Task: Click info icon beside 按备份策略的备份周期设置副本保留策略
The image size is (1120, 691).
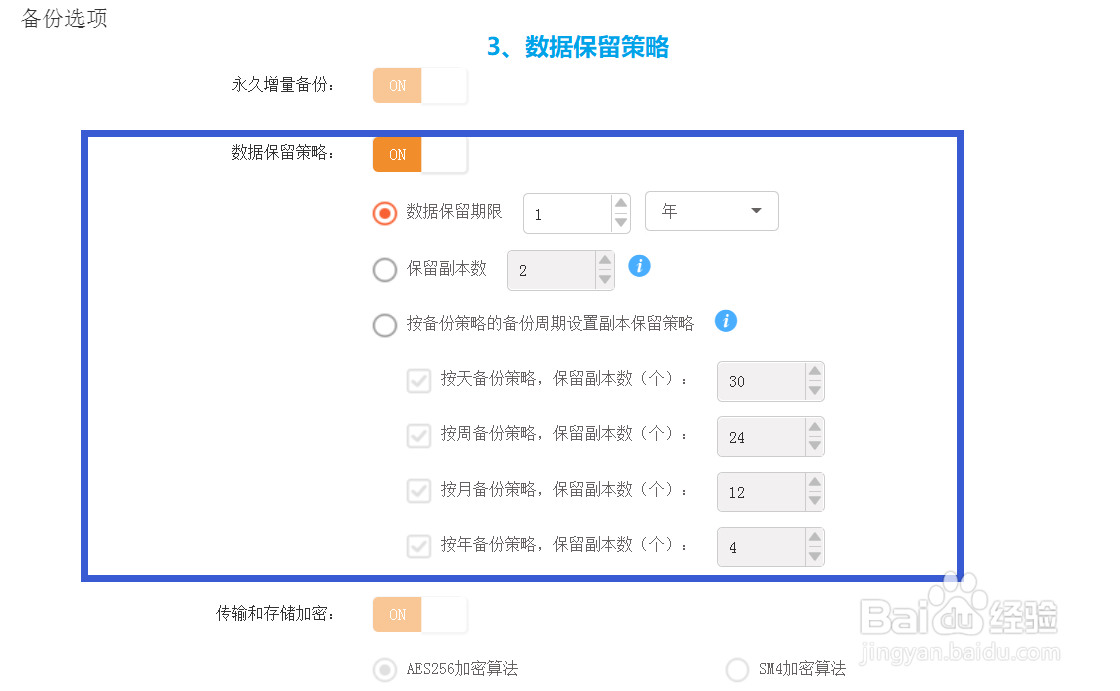Action: [x=726, y=321]
